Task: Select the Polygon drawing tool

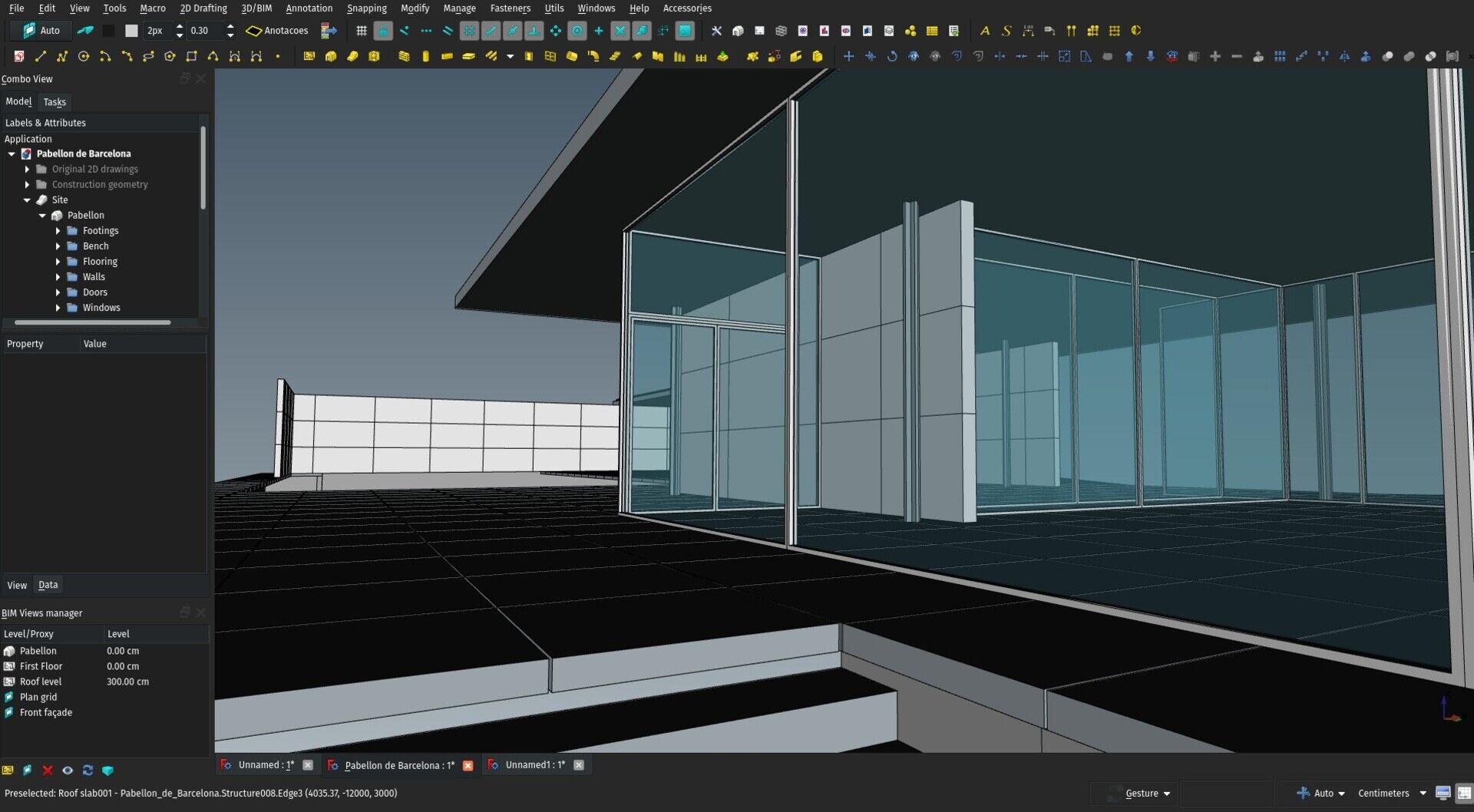Action: pos(170,56)
